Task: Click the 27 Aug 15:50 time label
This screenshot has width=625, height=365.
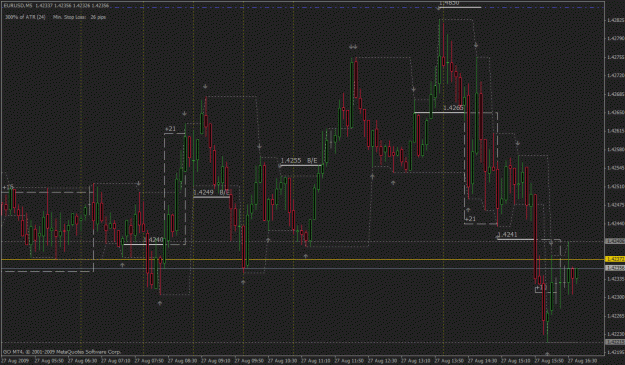Action: tap(550, 361)
